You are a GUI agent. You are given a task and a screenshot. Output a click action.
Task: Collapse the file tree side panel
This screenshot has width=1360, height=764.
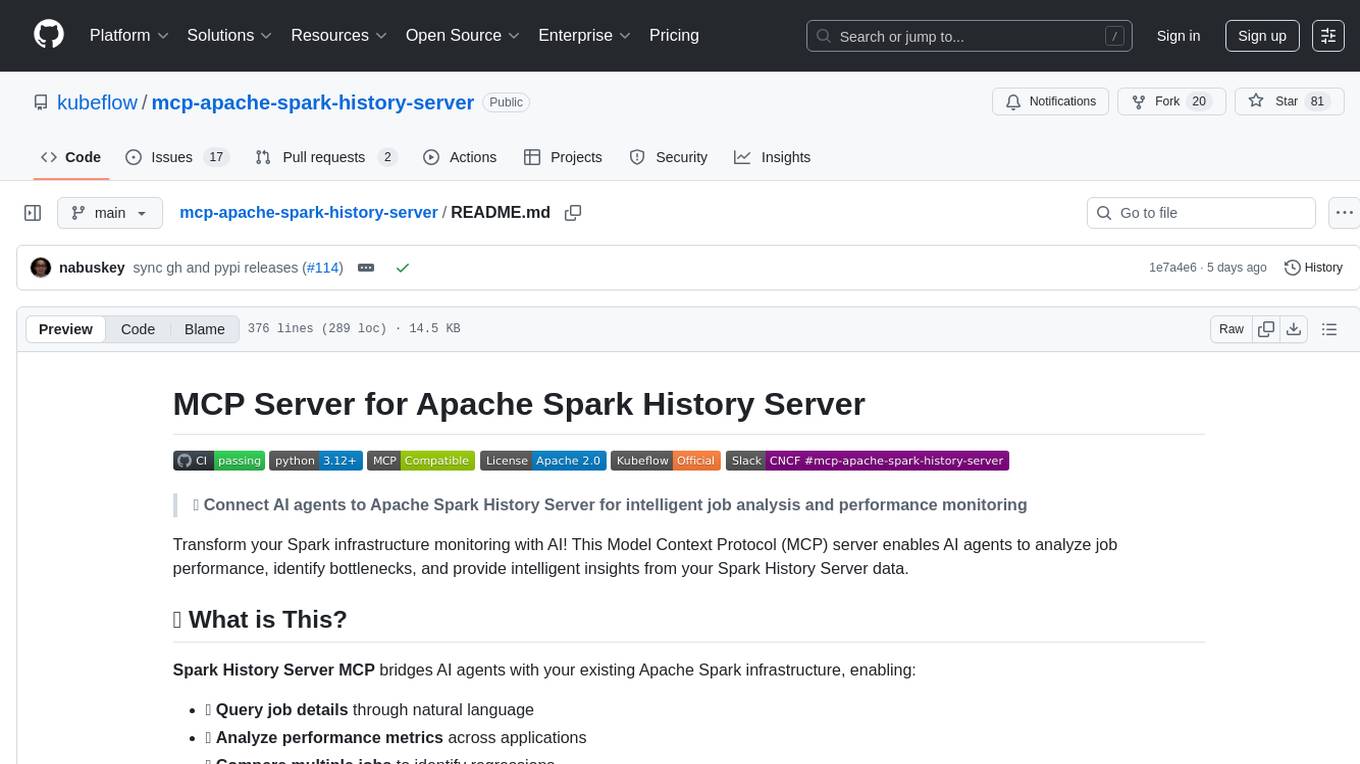(33, 213)
